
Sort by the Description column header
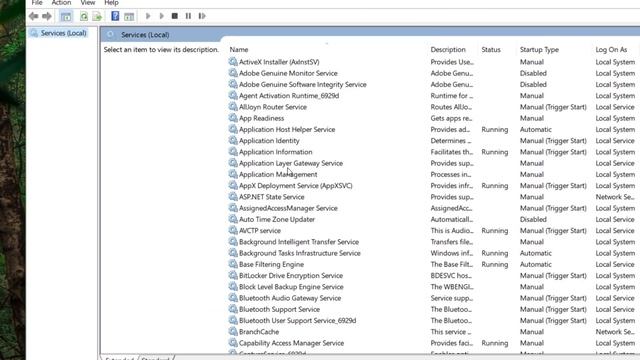click(448, 49)
